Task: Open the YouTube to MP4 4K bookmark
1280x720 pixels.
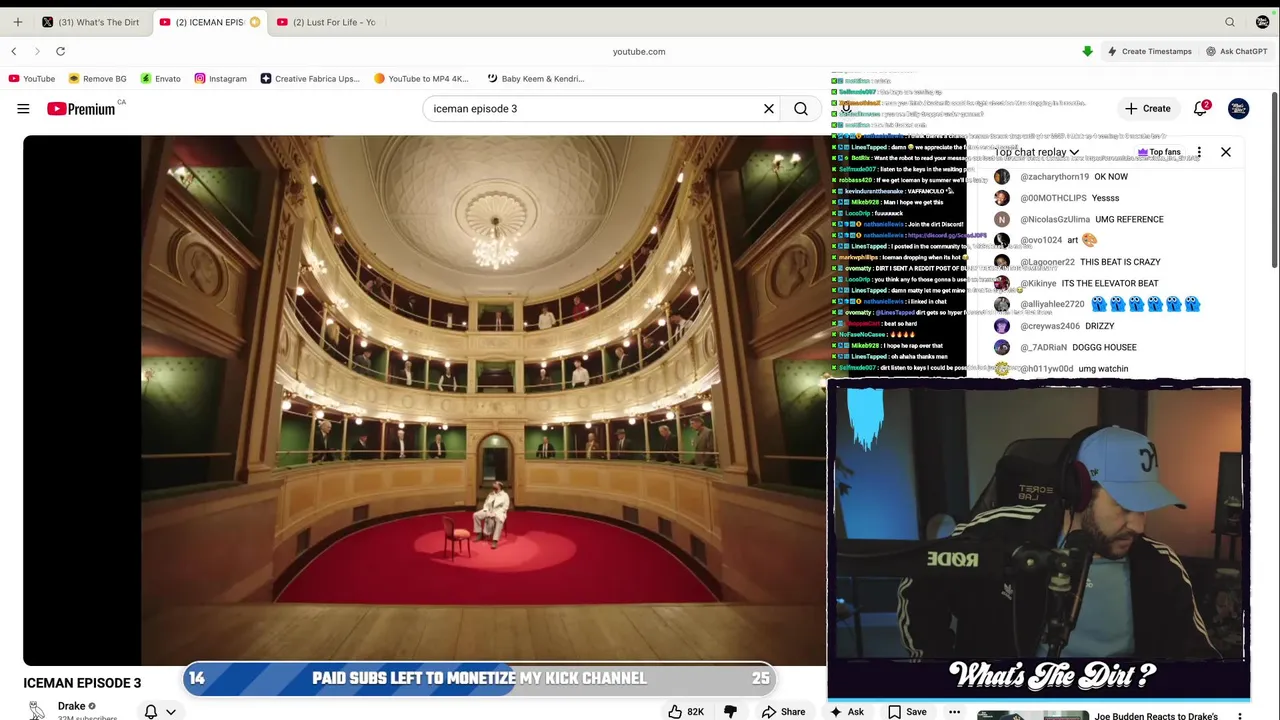Action: [x=420, y=78]
